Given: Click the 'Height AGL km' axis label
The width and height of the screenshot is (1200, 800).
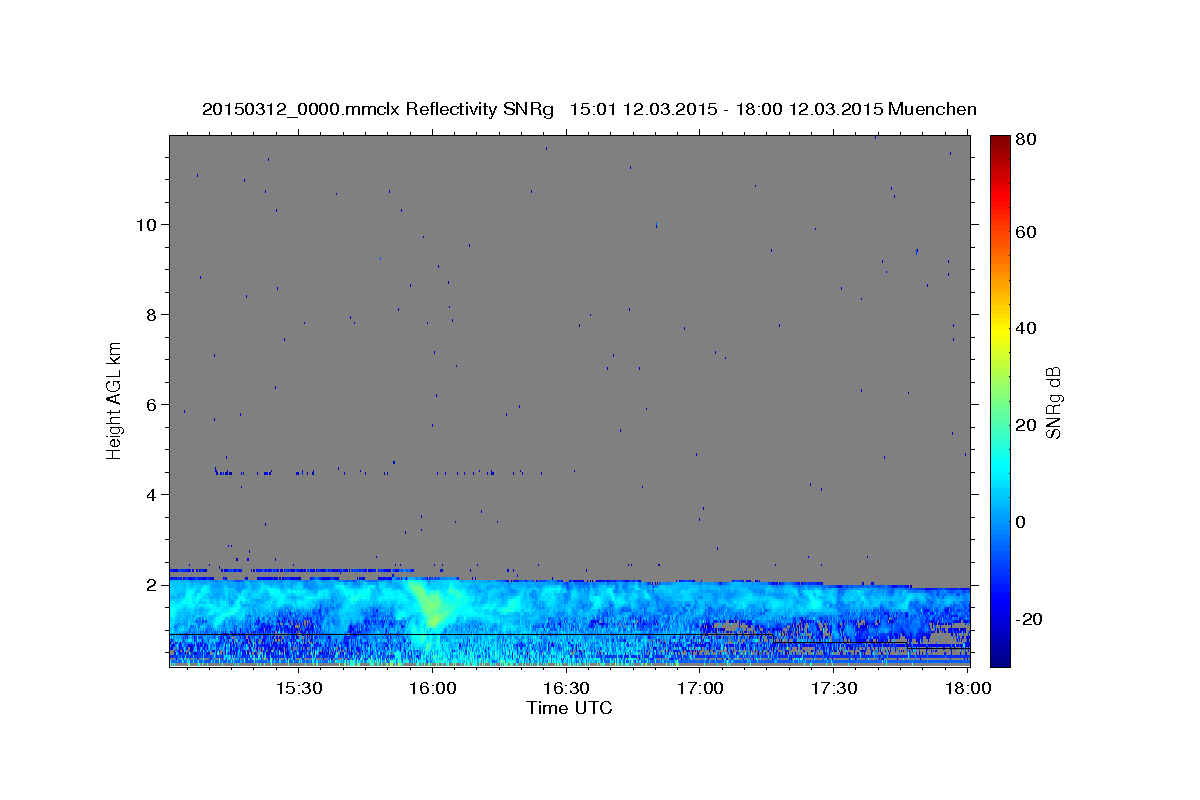Looking at the screenshot, I should click(115, 401).
